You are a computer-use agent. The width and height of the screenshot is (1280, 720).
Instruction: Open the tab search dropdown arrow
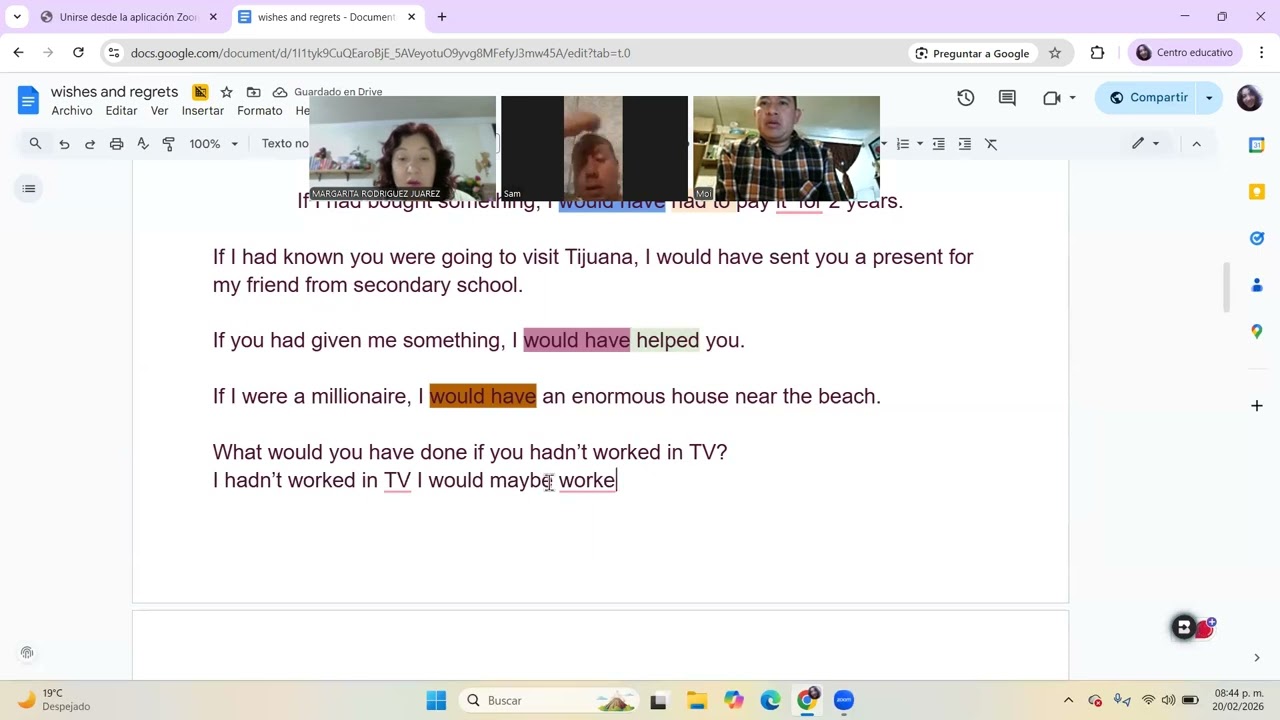(x=17, y=17)
